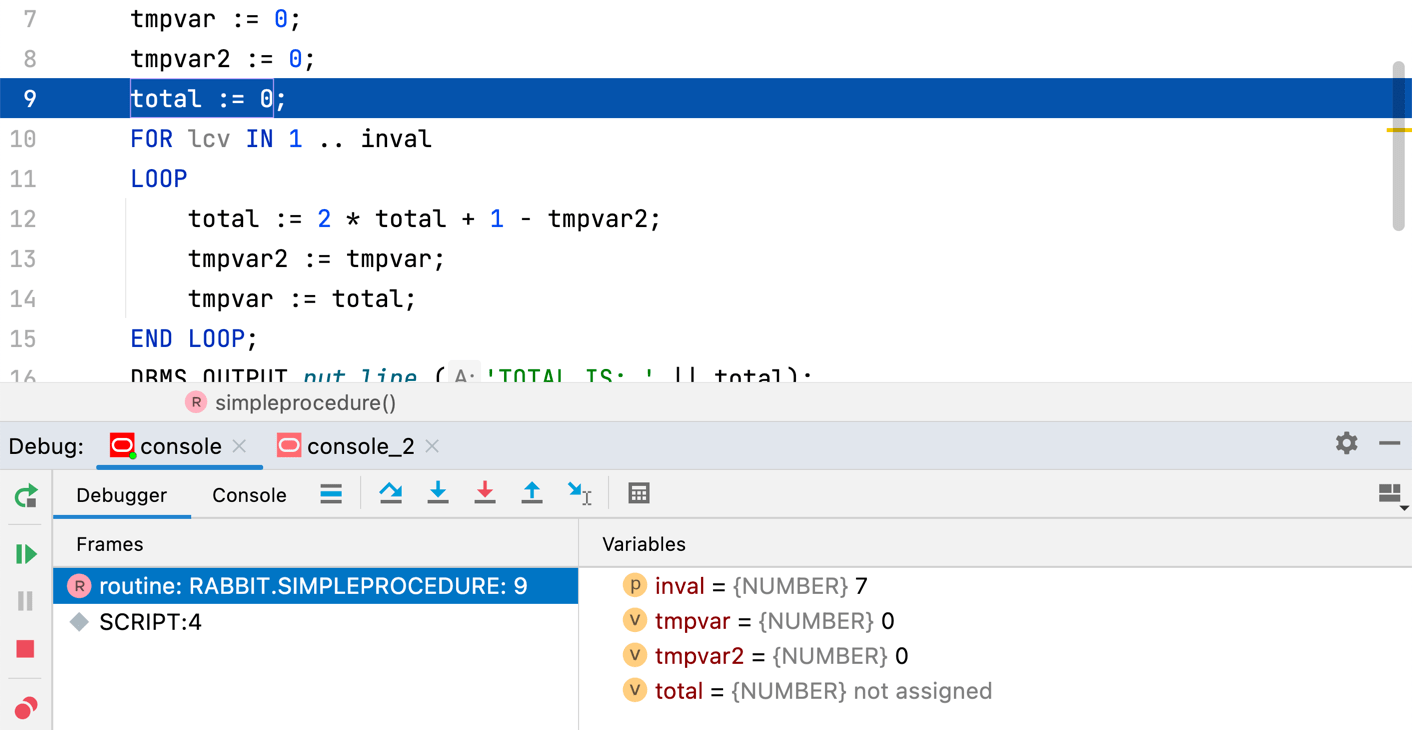This screenshot has height=730, width=1412.
Task: Step Over the current line
Action: (x=390, y=493)
